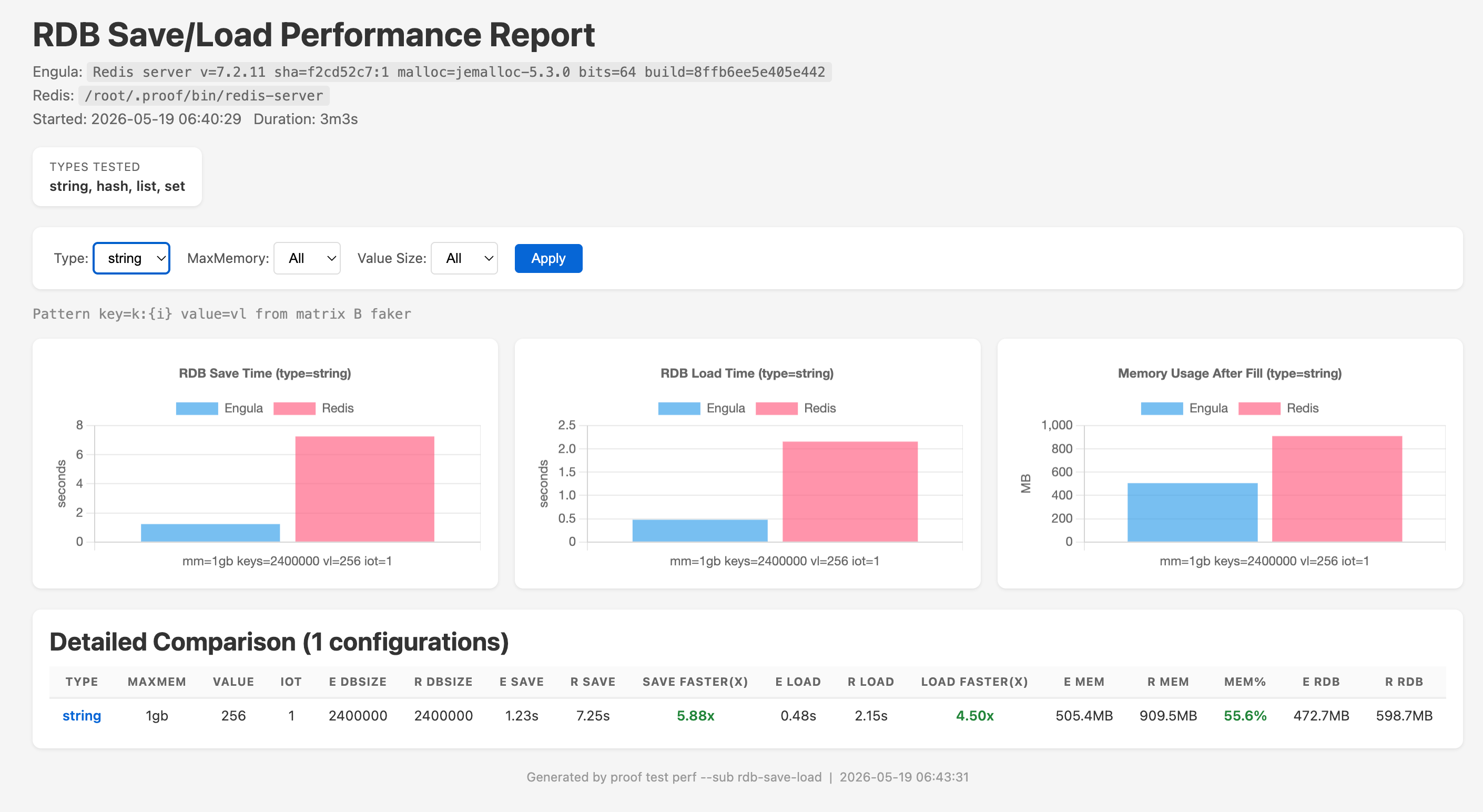Click the 7.25s Redis save time cell
The height and width of the screenshot is (812, 1483).
[x=593, y=716]
